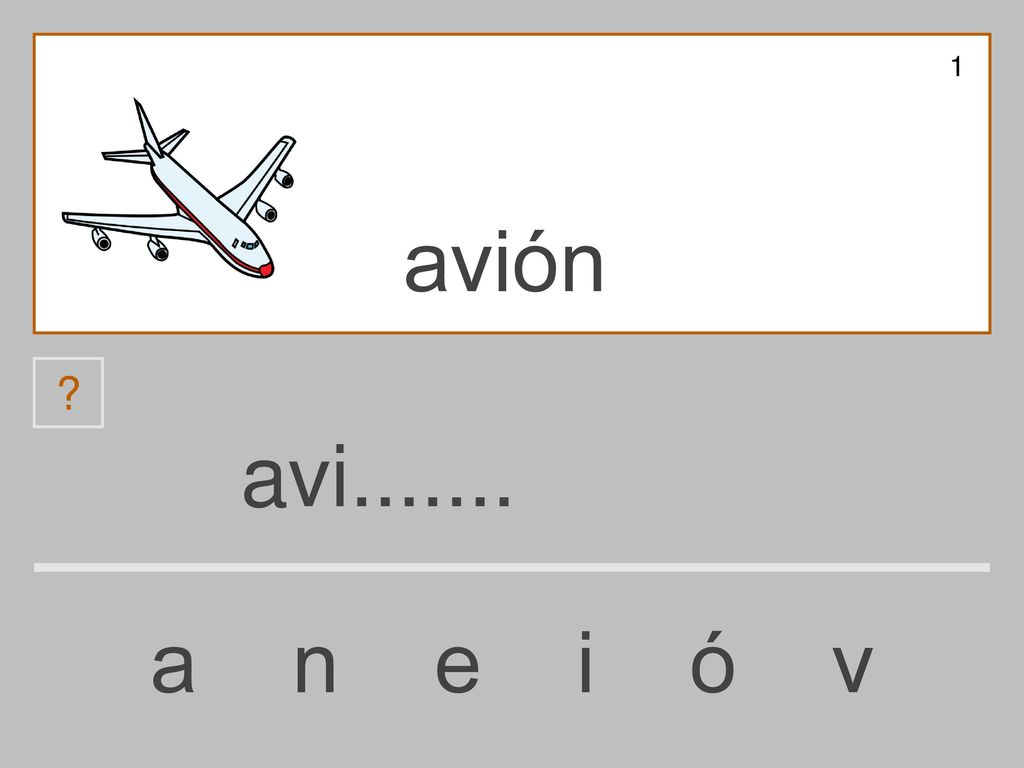Screen dimensions: 1024x768
Task: Select the accented letter 'ó'
Action: (x=712, y=661)
